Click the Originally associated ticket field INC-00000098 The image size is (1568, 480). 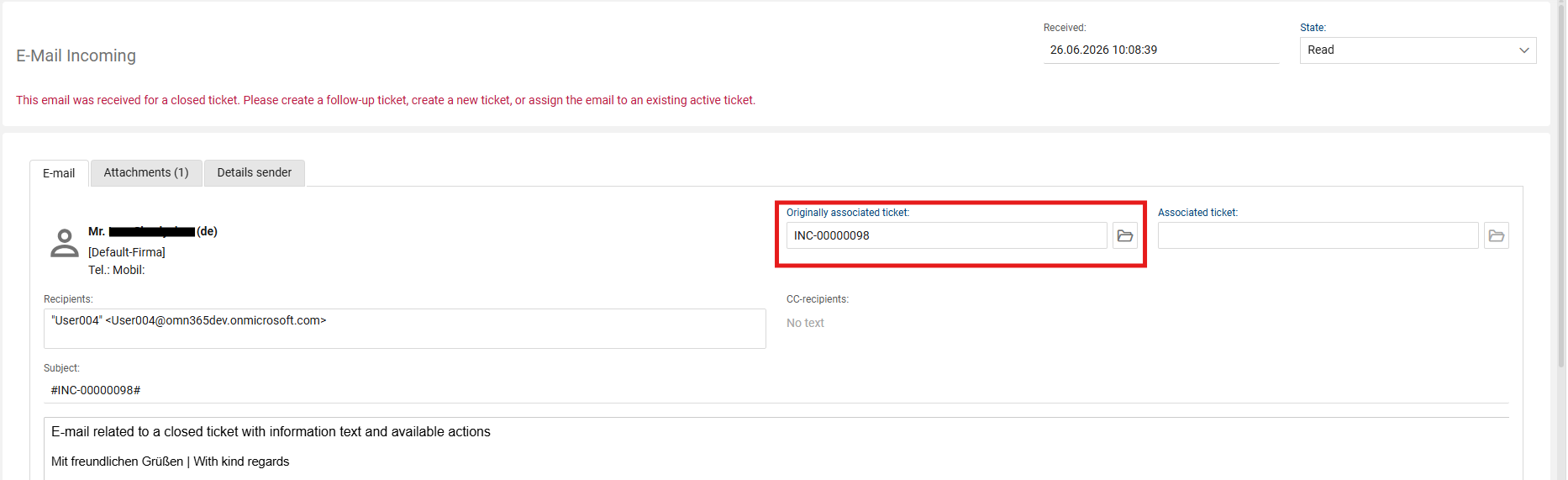click(946, 235)
